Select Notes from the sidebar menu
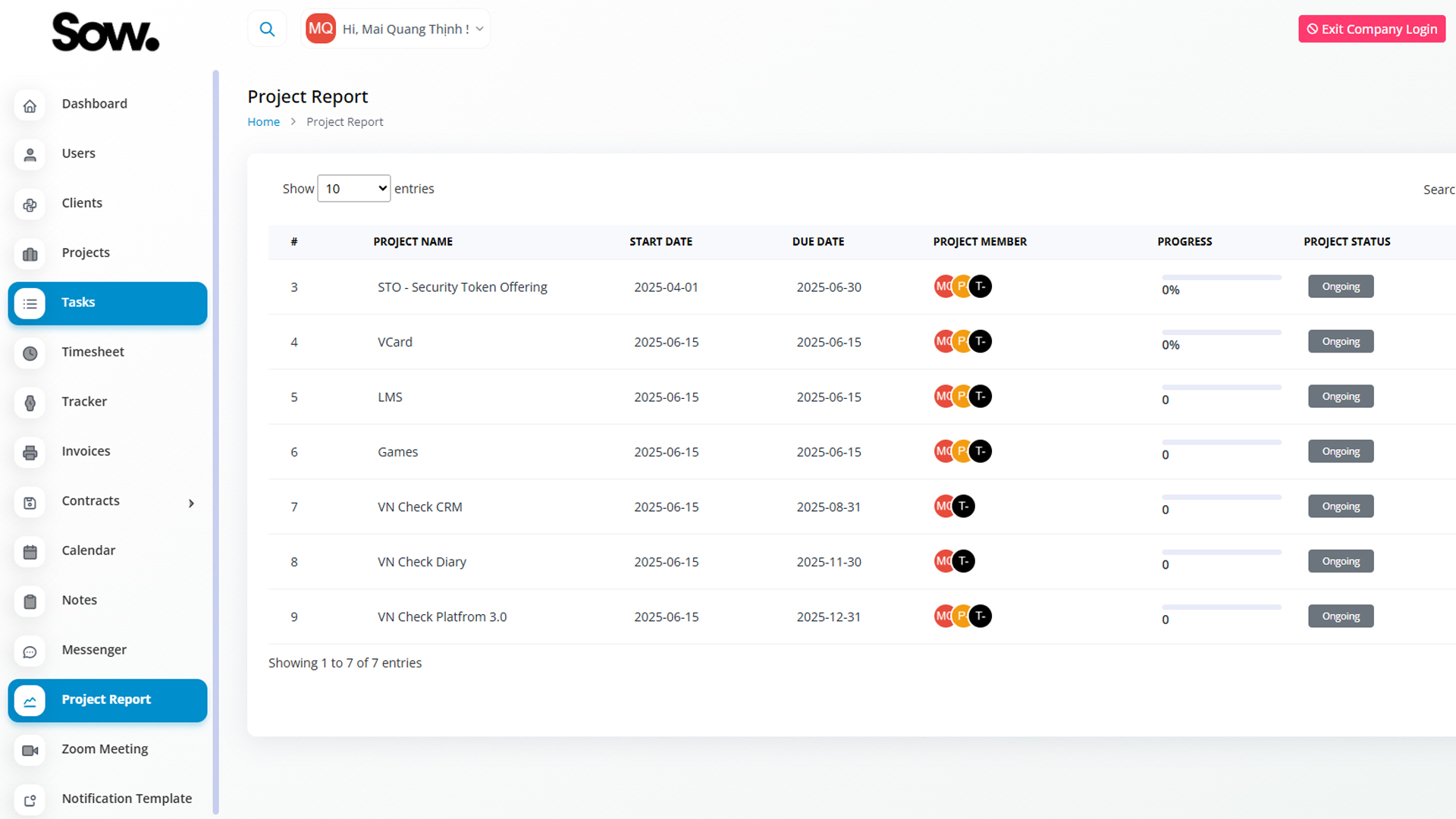This screenshot has width=1456, height=819. [x=80, y=600]
